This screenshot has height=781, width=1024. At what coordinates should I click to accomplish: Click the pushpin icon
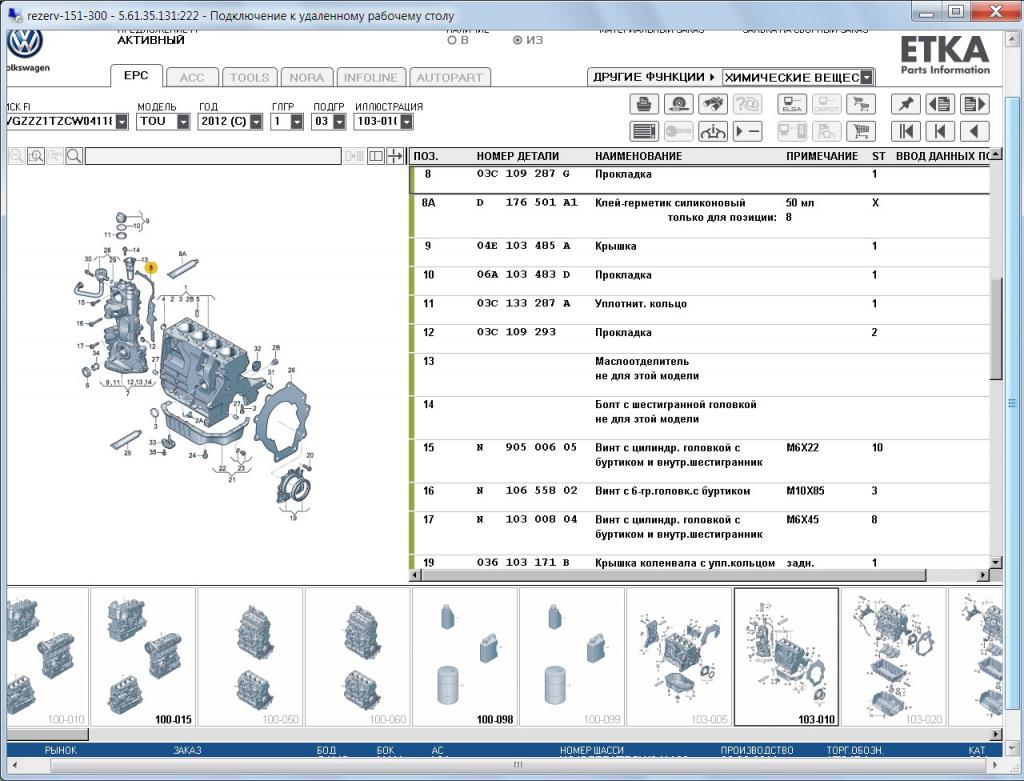906,104
